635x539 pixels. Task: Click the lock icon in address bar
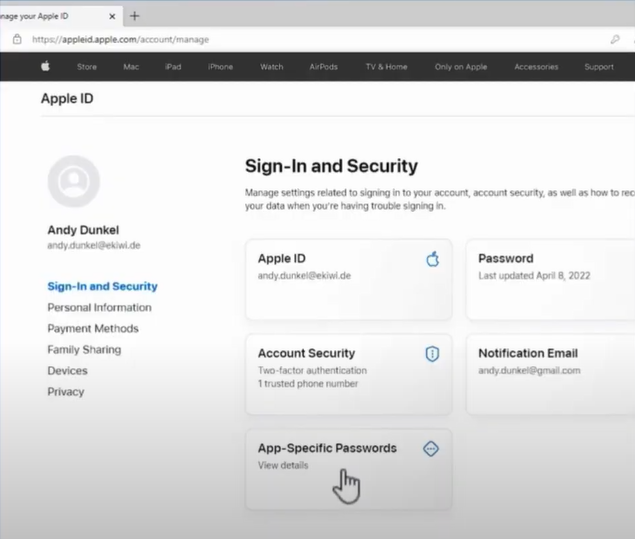17,39
